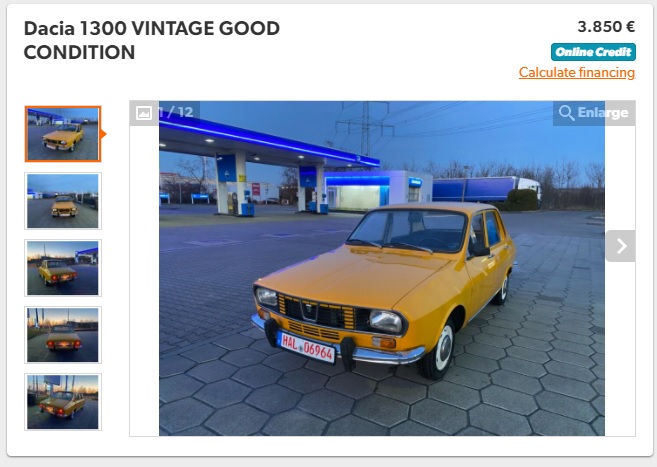Click the orange arrow beside first thumbnail
Screen dimensions: 657x467
(103, 134)
